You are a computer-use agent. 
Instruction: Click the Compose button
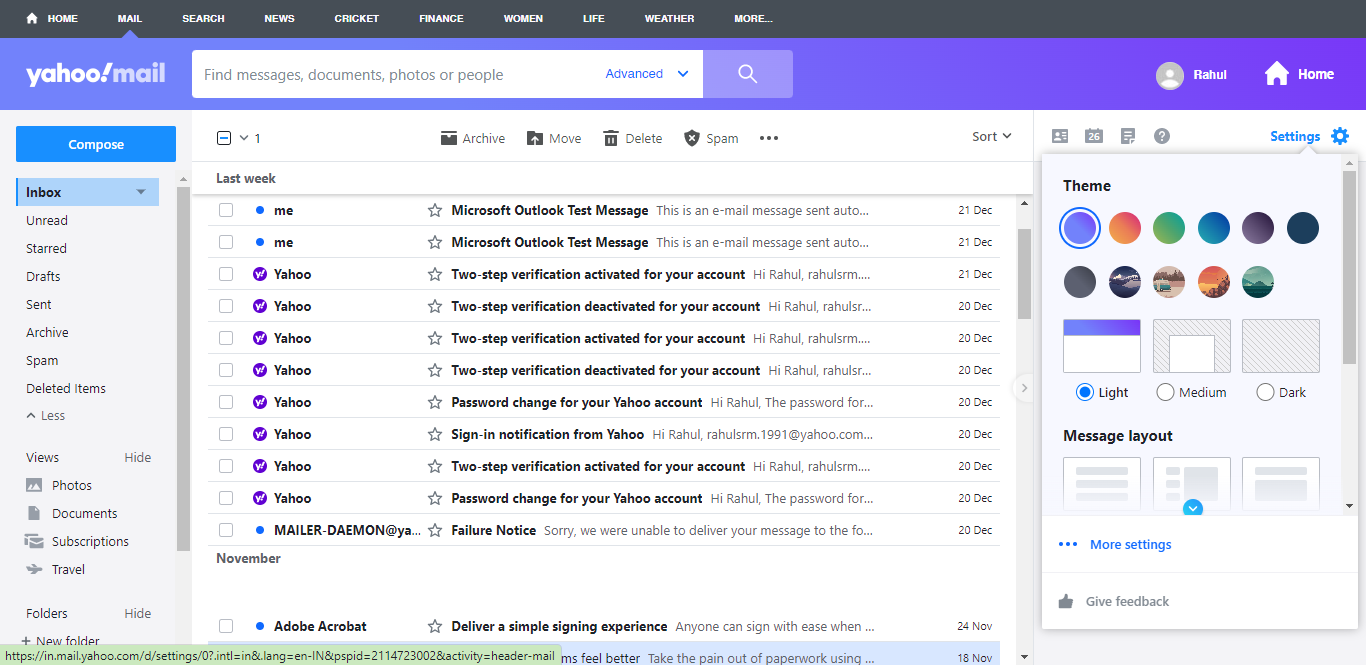pos(96,144)
